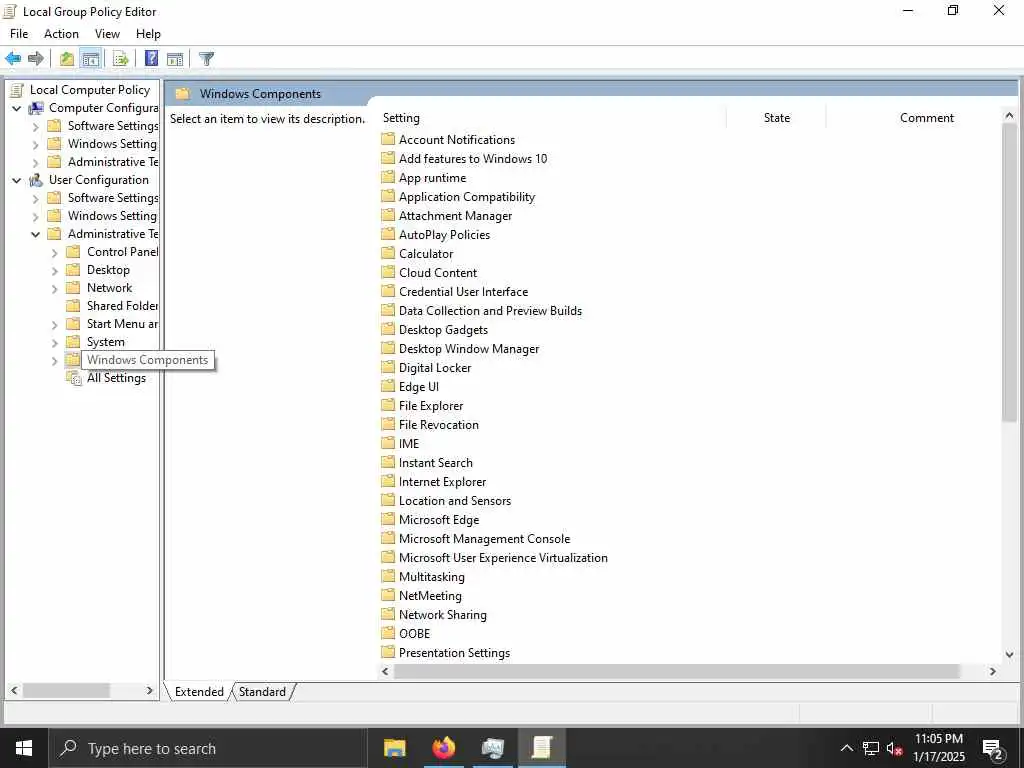
Task: Collapse the User Configuration node
Action: (x=16, y=180)
